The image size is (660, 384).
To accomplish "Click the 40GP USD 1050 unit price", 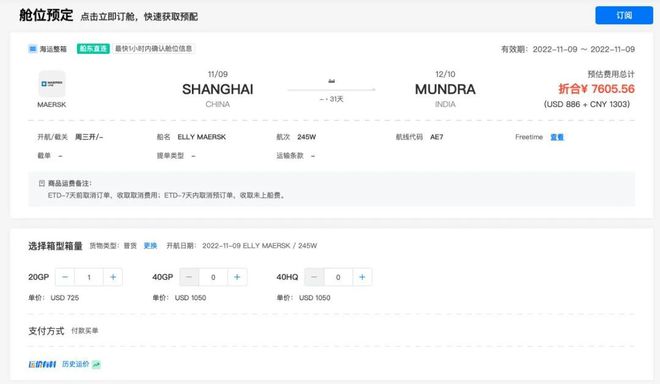I will [x=190, y=298].
